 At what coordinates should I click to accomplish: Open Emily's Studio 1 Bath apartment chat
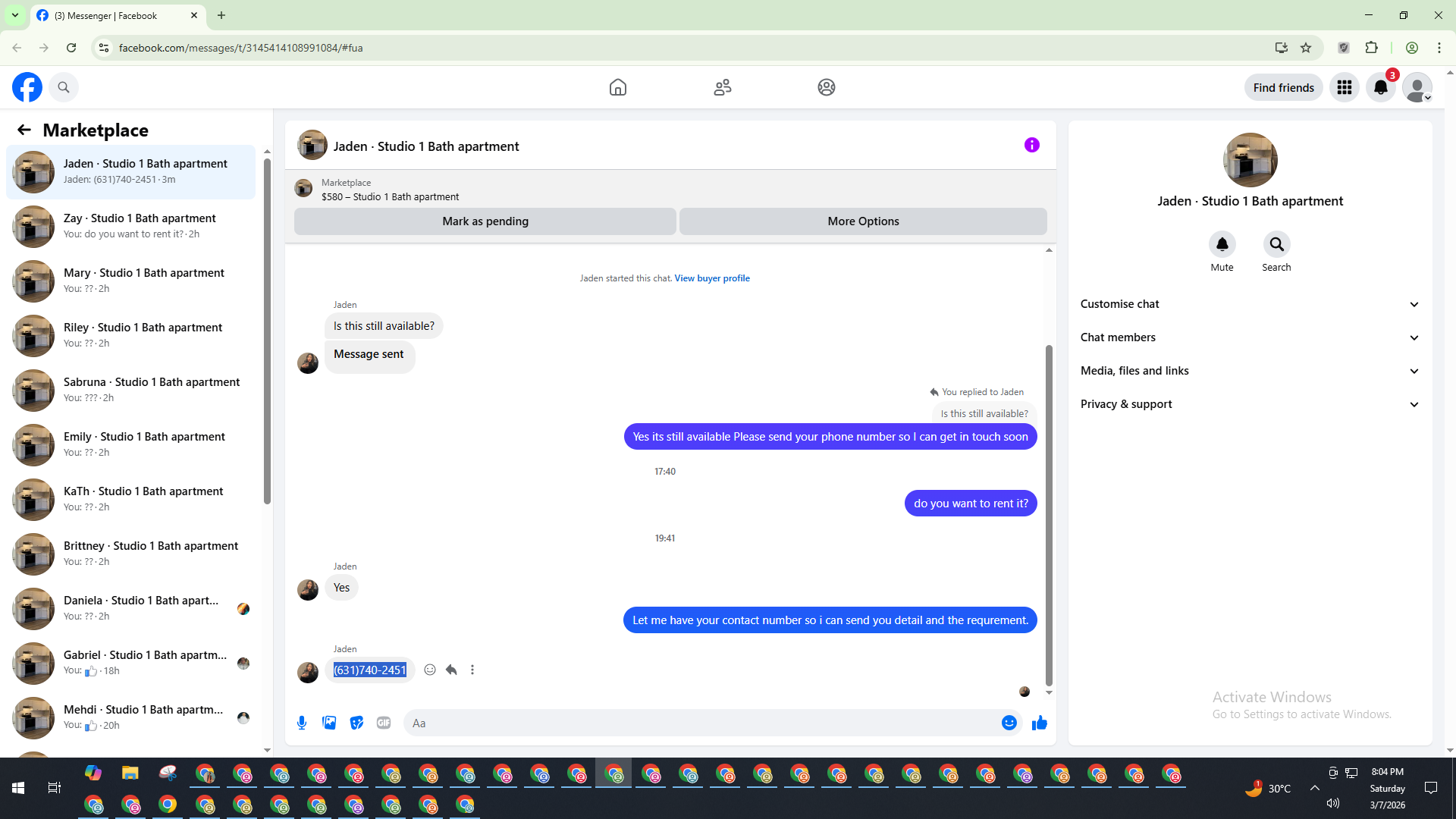click(130, 445)
